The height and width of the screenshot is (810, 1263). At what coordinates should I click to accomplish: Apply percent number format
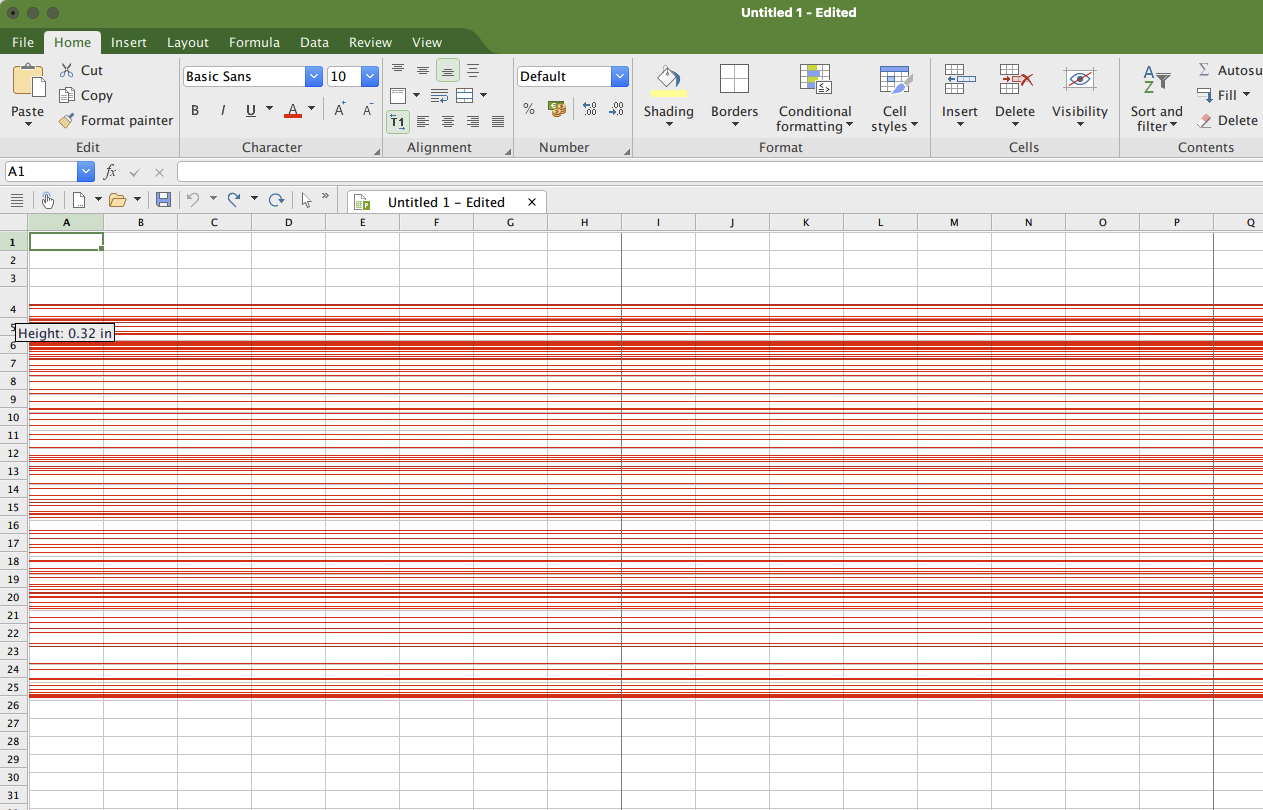tap(529, 109)
